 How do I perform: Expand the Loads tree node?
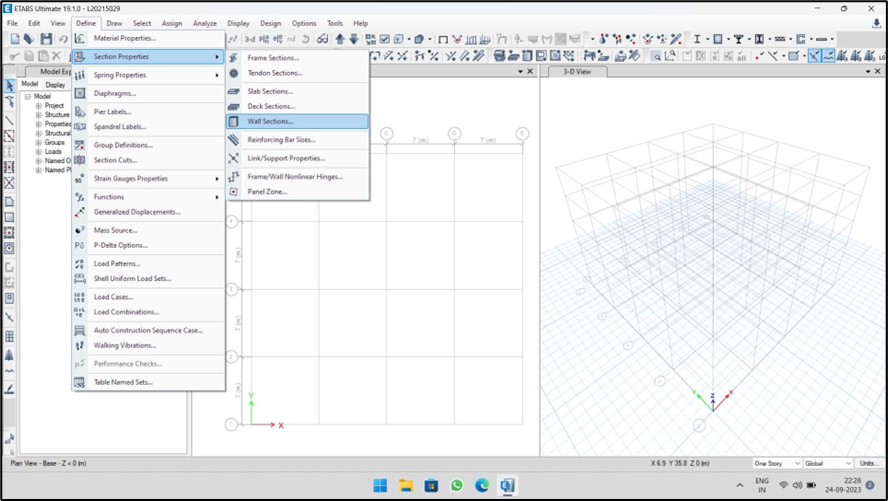click(x=39, y=152)
